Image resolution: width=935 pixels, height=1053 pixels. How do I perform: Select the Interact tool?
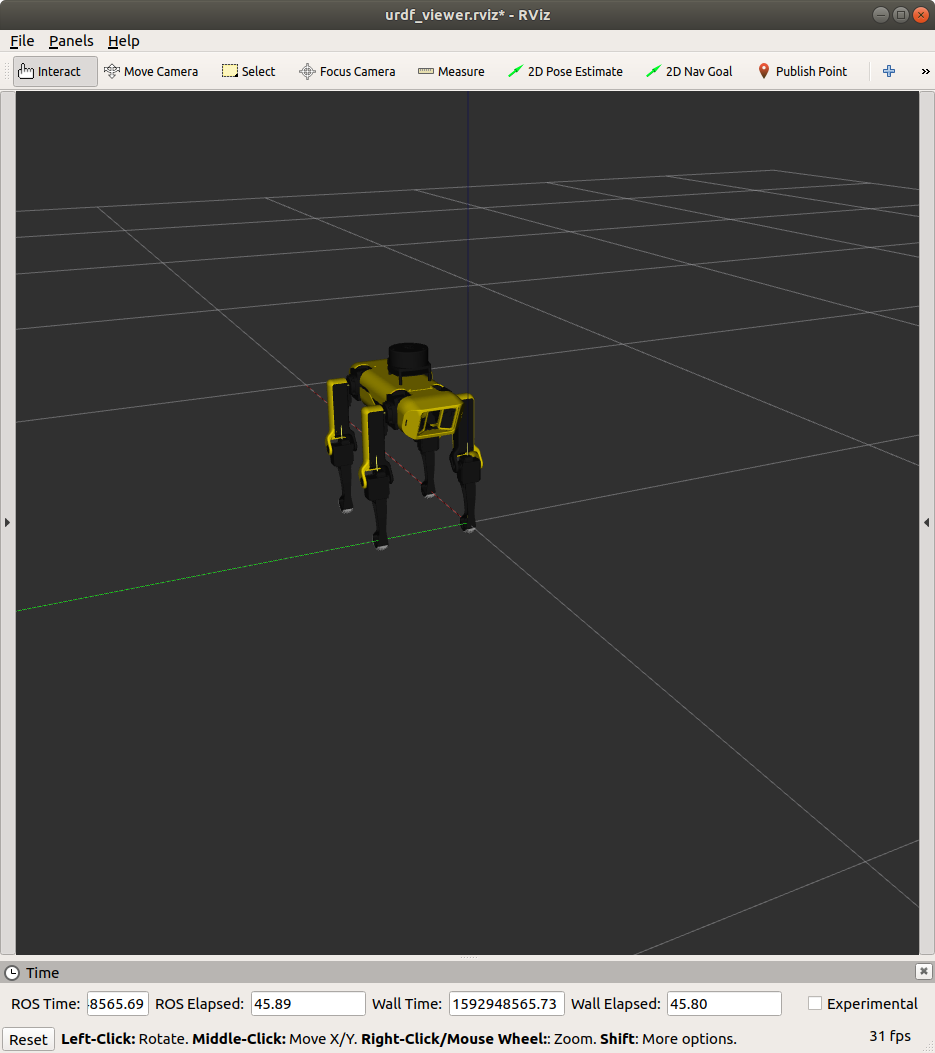click(x=55, y=71)
